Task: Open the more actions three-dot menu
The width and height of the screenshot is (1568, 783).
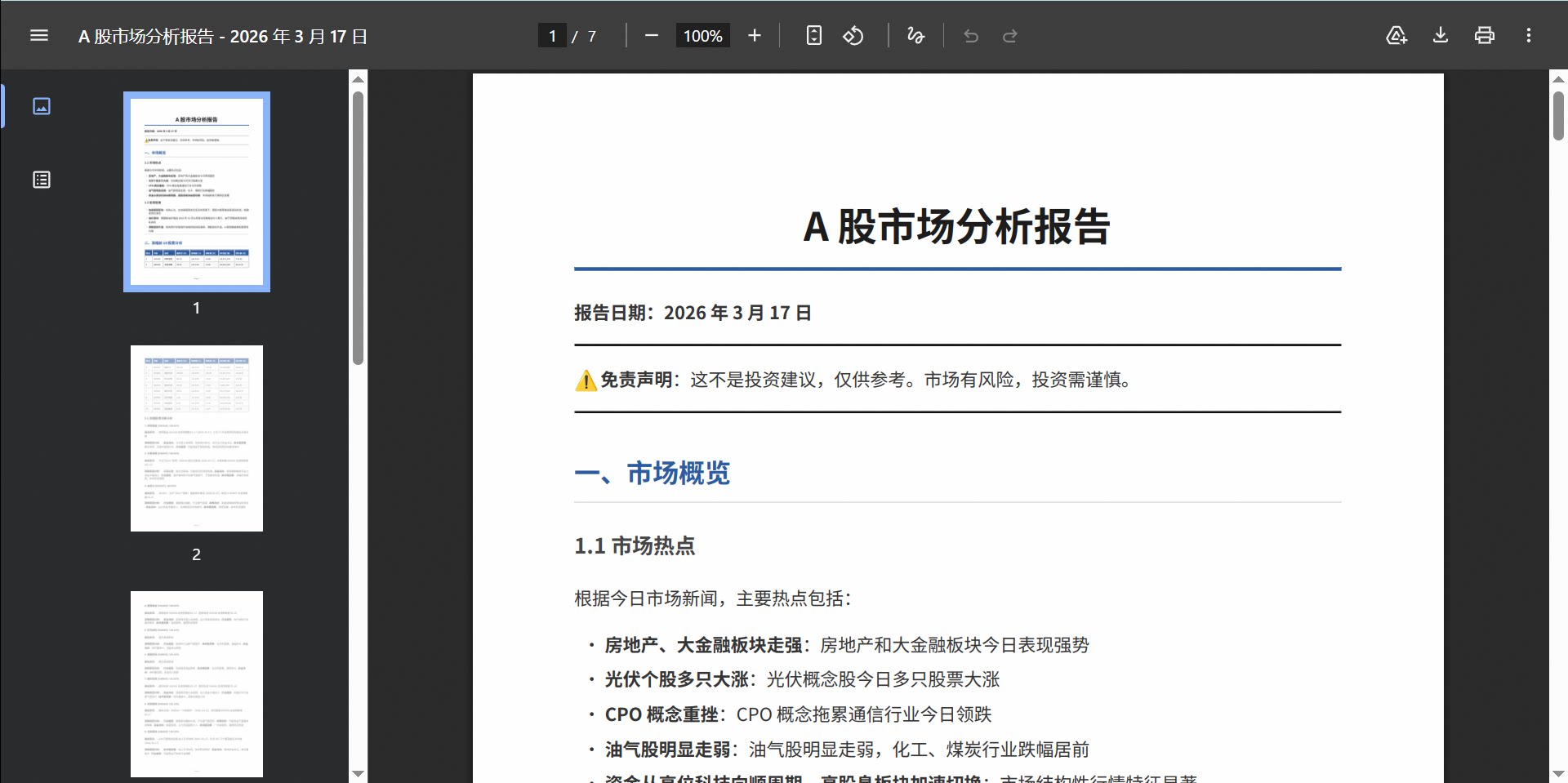Action: pos(1528,36)
